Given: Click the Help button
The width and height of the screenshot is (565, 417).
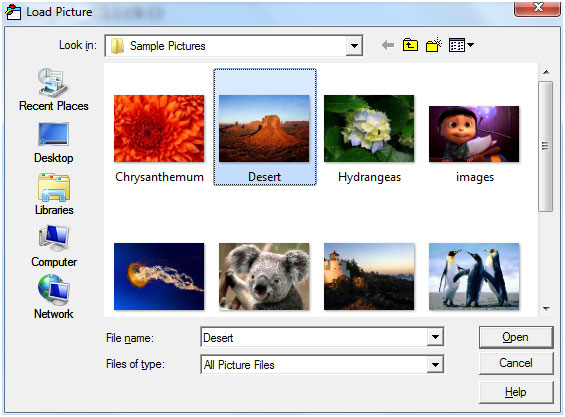Looking at the screenshot, I should [x=516, y=392].
